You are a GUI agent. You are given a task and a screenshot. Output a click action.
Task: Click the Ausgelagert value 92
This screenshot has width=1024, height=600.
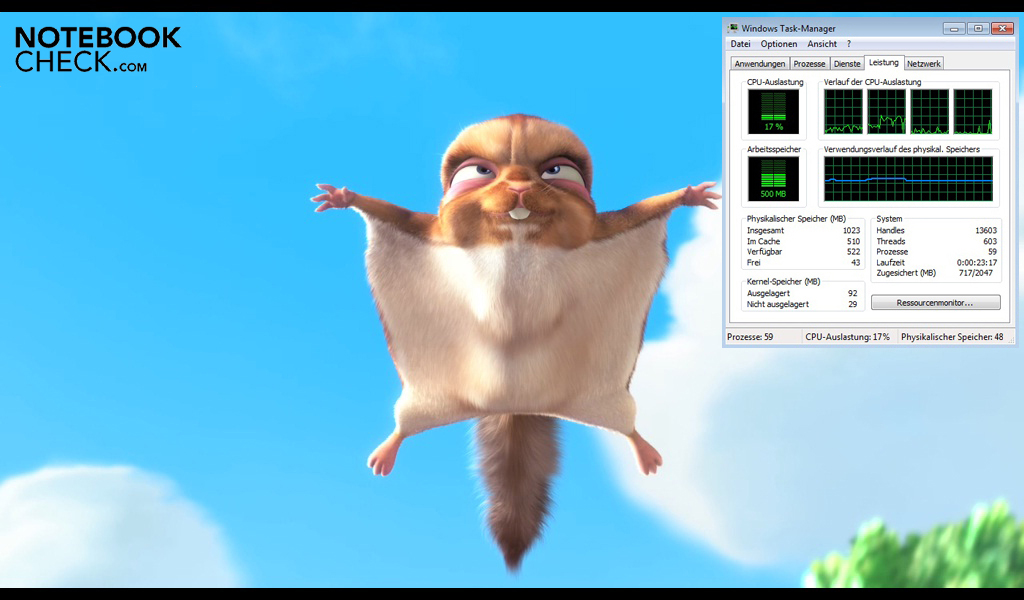click(852, 294)
